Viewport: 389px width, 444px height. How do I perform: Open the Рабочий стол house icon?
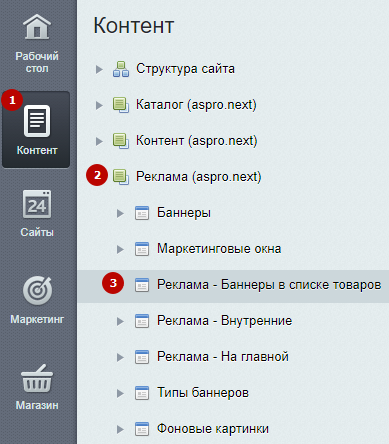coord(37,27)
